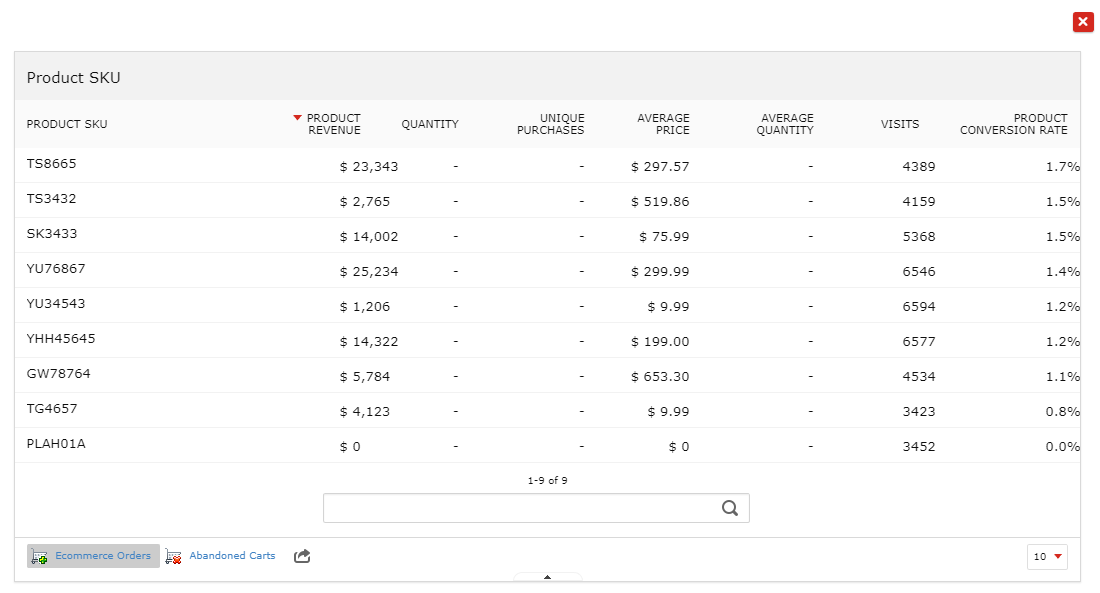Click the search magnifier icon
The image size is (1100, 593).
[730, 508]
